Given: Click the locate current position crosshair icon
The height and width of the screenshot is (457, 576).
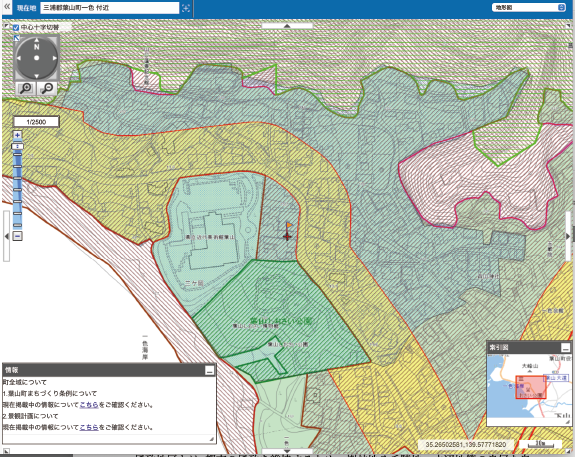Looking at the screenshot, I should tap(186, 8).
